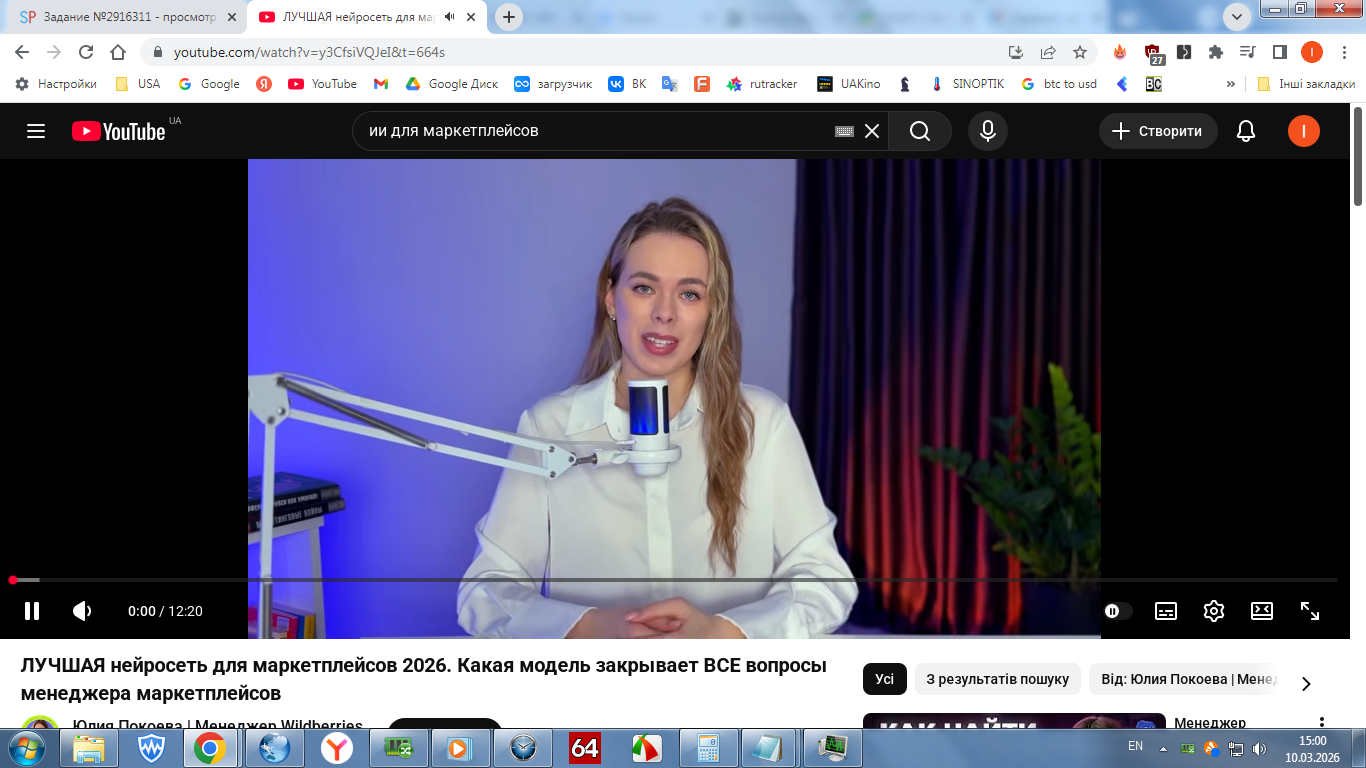Enter full screen video mode
Image resolution: width=1366 pixels, height=768 pixels.
(1310, 611)
